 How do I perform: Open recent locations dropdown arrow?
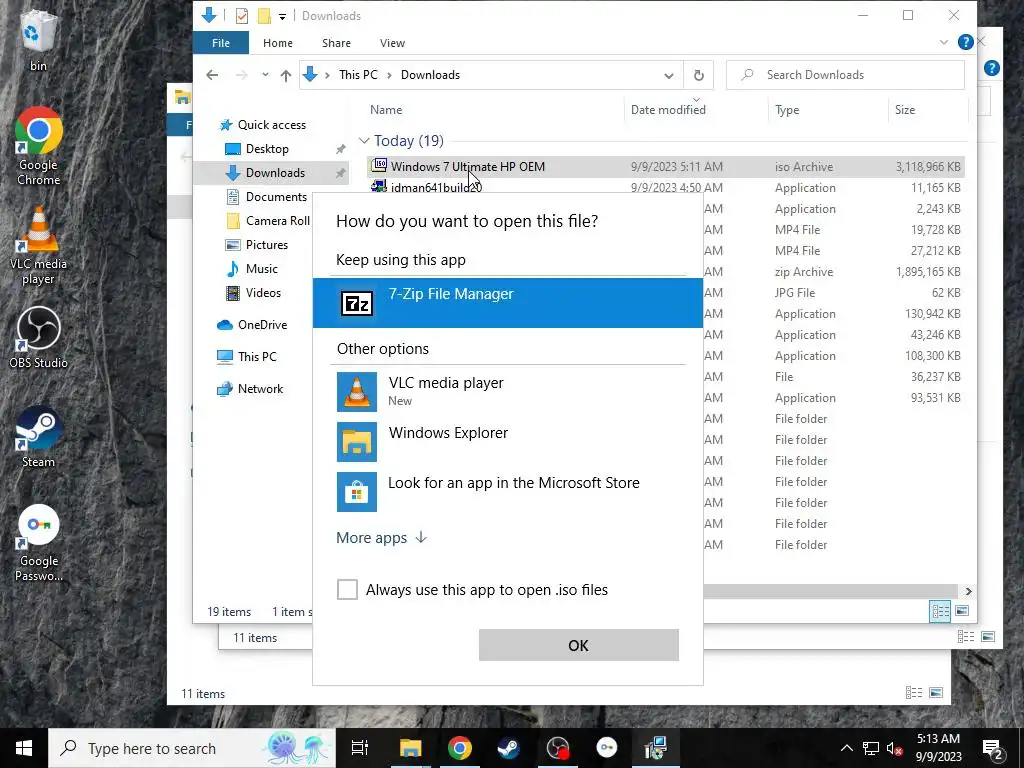coord(265,75)
